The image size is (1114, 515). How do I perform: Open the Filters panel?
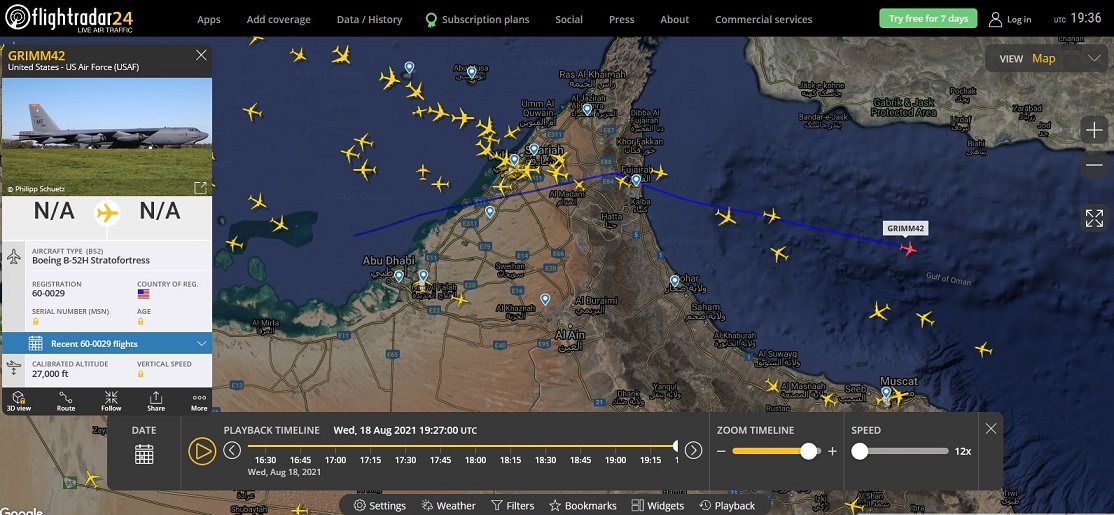pyautogui.click(x=513, y=506)
